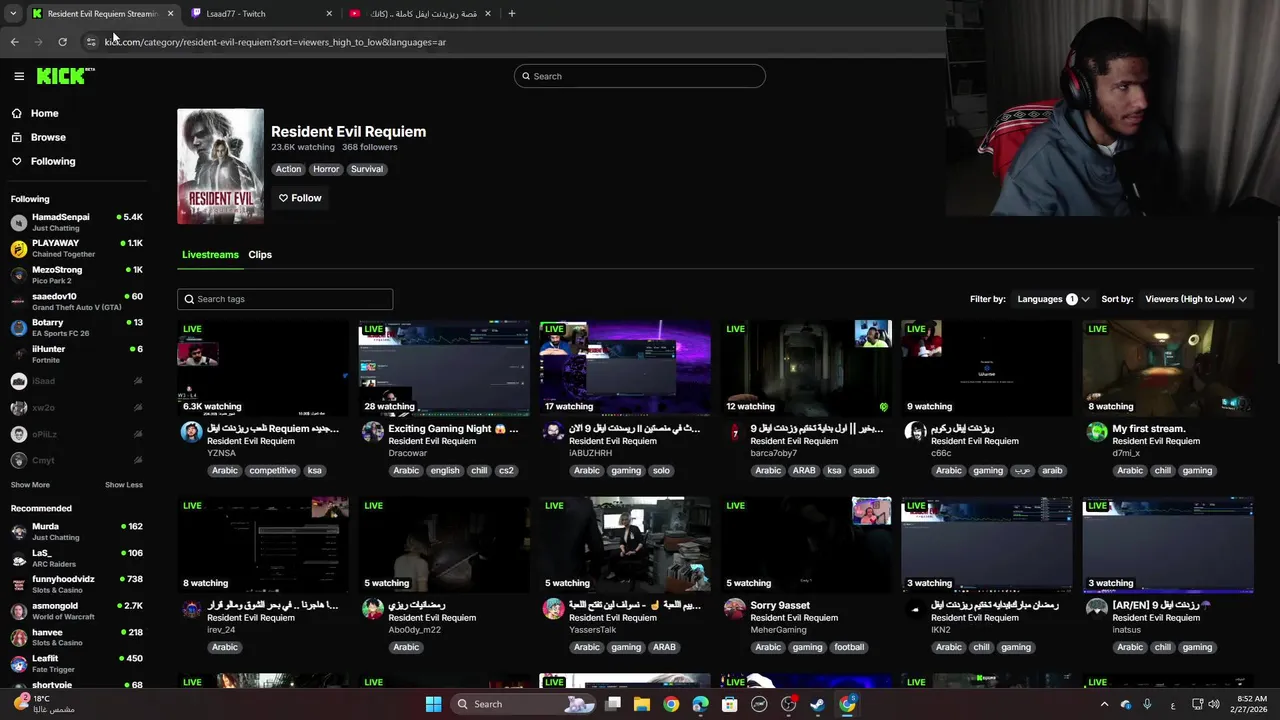Open a new browser tab

pyautogui.click(x=512, y=14)
